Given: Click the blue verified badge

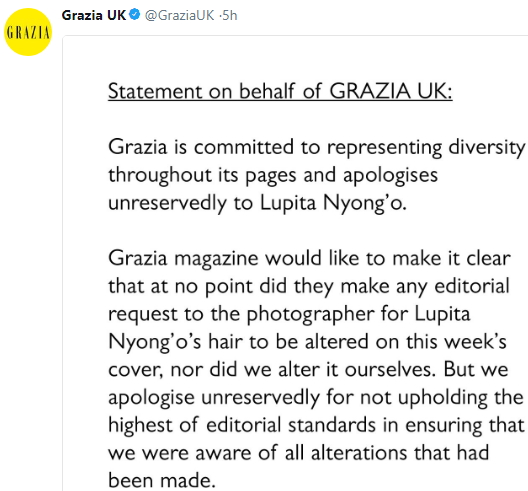Looking at the screenshot, I should point(135,15).
